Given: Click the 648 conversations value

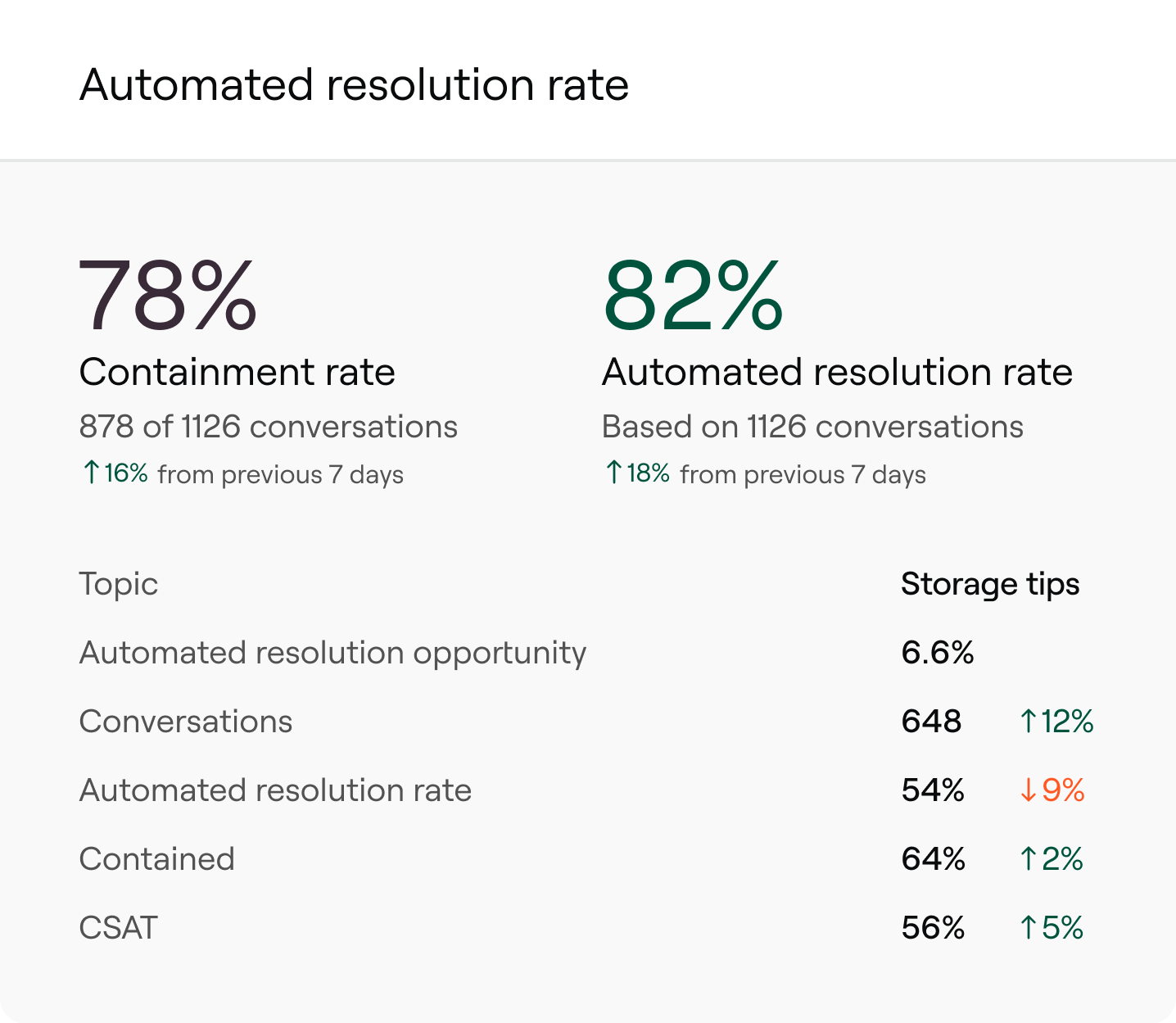Looking at the screenshot, I should click(x=931, y=722).
